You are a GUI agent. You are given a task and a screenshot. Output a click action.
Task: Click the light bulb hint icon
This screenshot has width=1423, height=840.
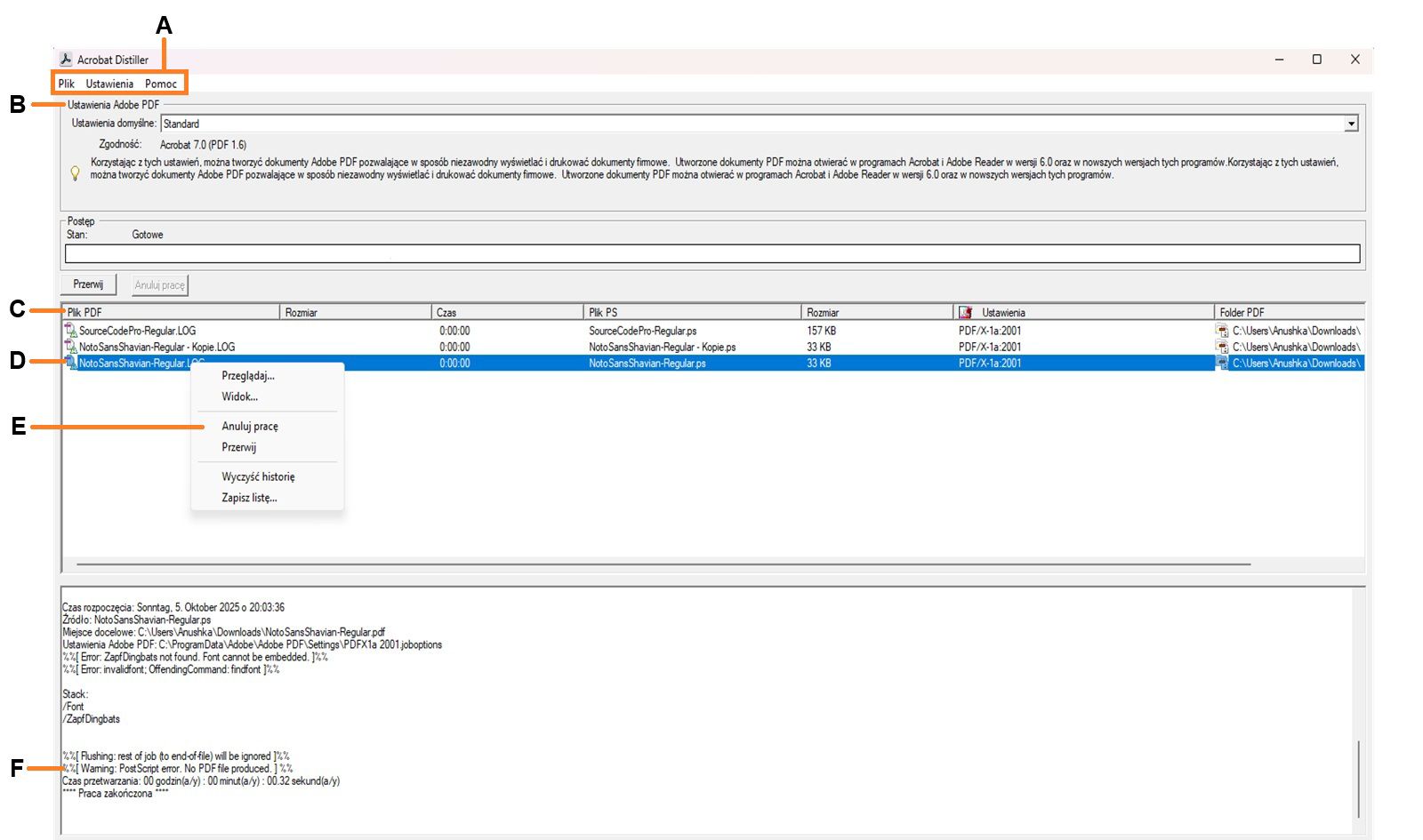76,172
